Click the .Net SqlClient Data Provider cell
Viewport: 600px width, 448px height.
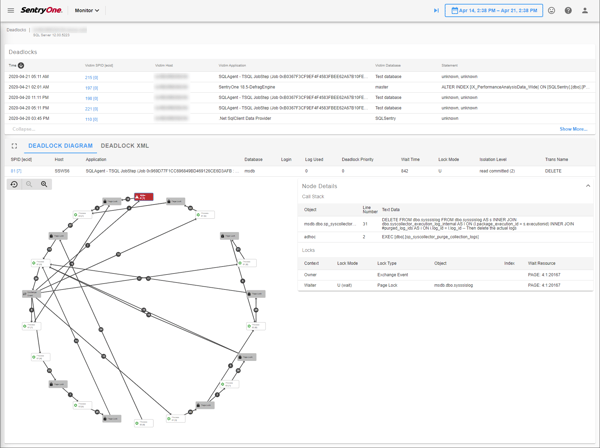point(245,118)
